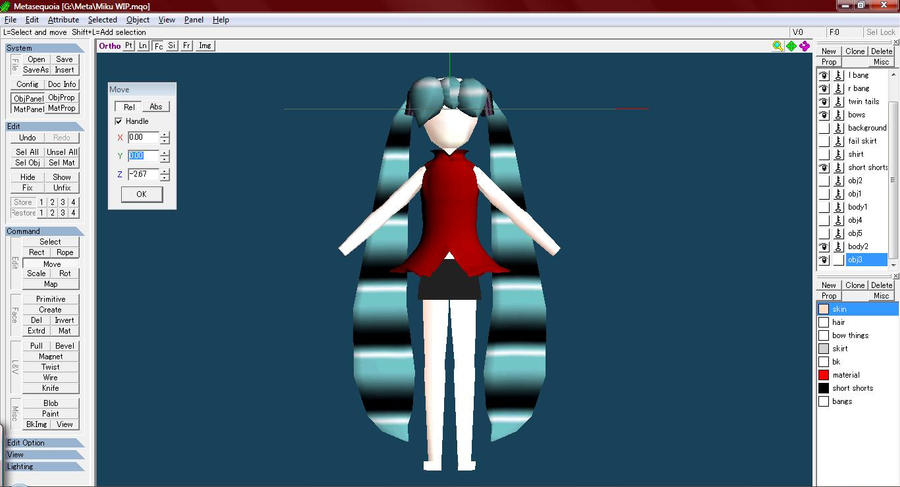Toggle lock icon of background object
Image resolution: width=900 pixels, height=487 pixels.
click(x=839, y=128)
